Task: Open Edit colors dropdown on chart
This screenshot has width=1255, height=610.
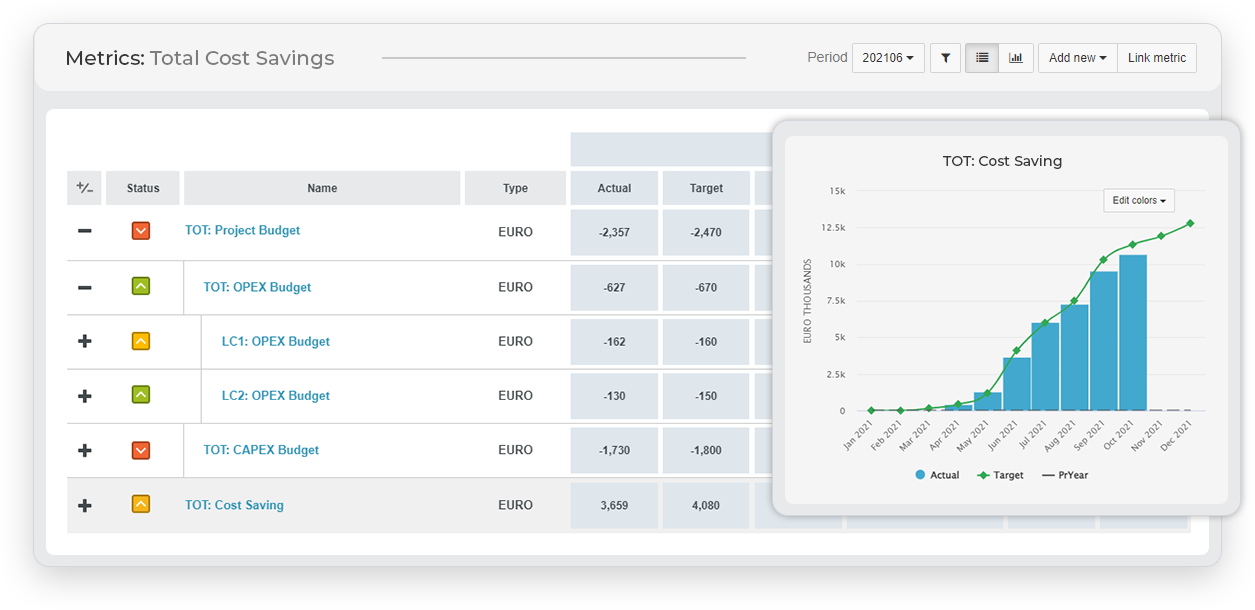Action: [x=1139, y=200]
